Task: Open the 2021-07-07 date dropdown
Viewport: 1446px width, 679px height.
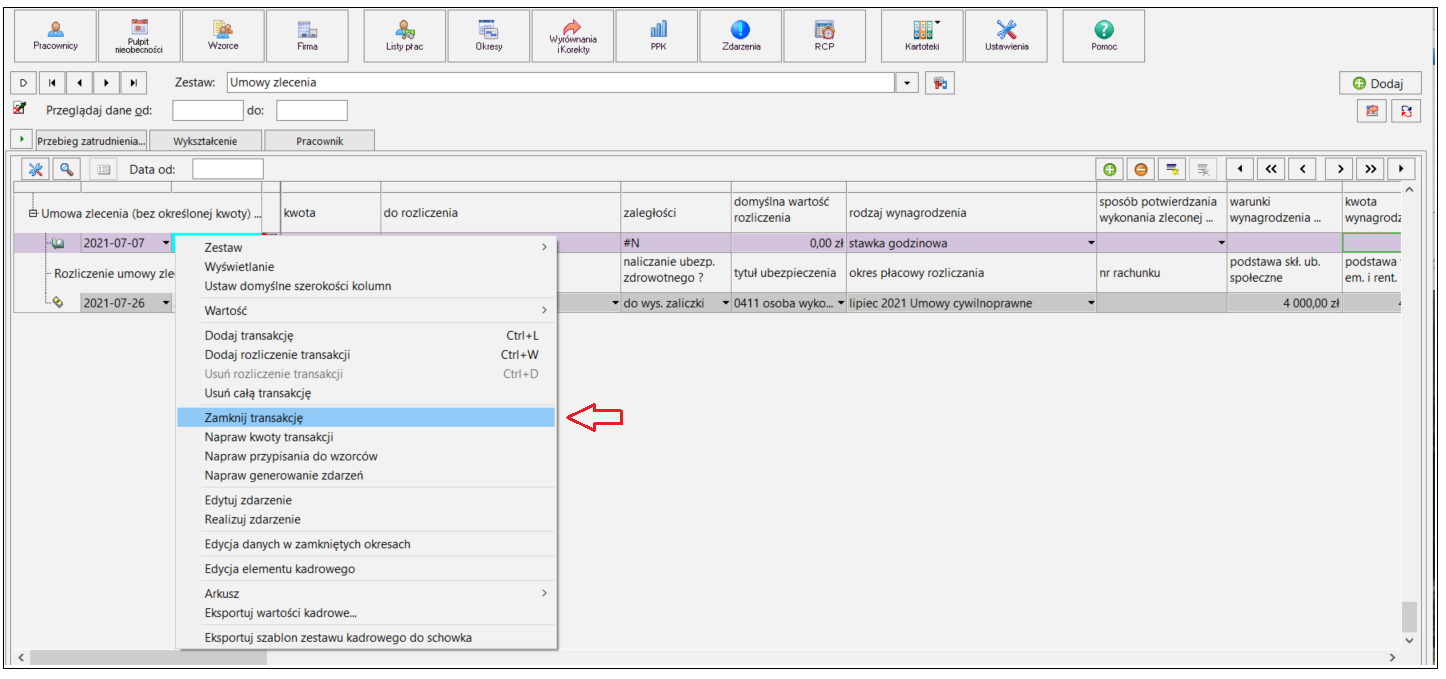Action: pos(165,243)
